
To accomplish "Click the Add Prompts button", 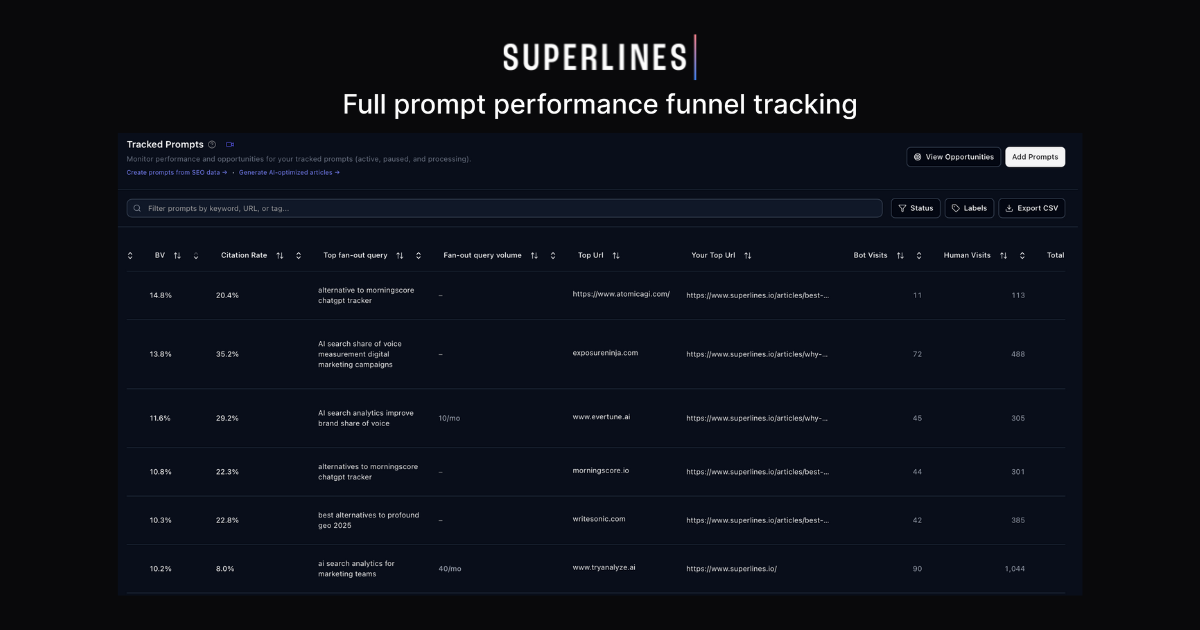I will click(1035, 157).
